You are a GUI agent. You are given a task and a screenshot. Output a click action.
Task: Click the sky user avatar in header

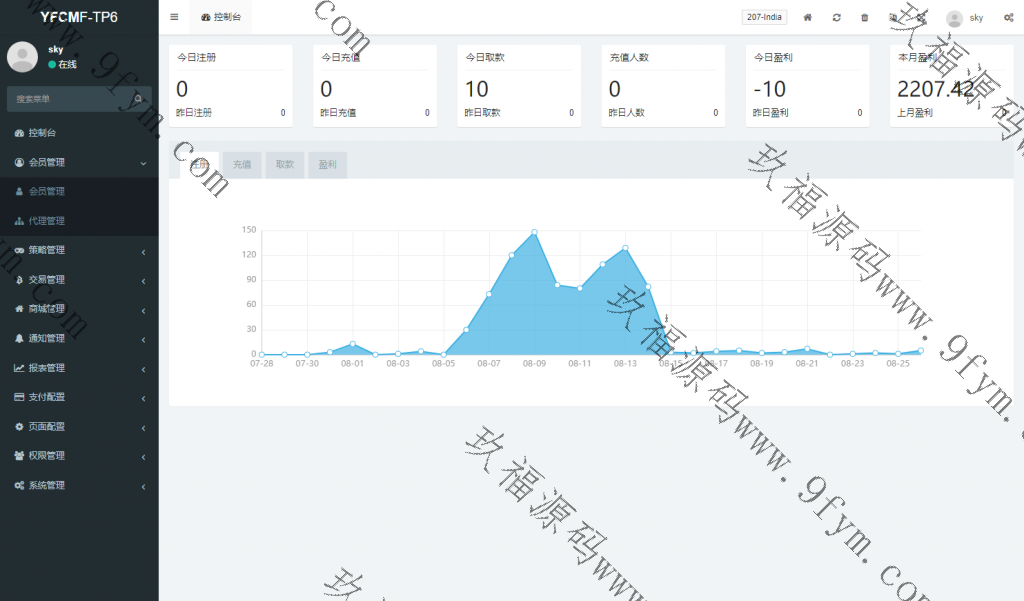point(955,18)
